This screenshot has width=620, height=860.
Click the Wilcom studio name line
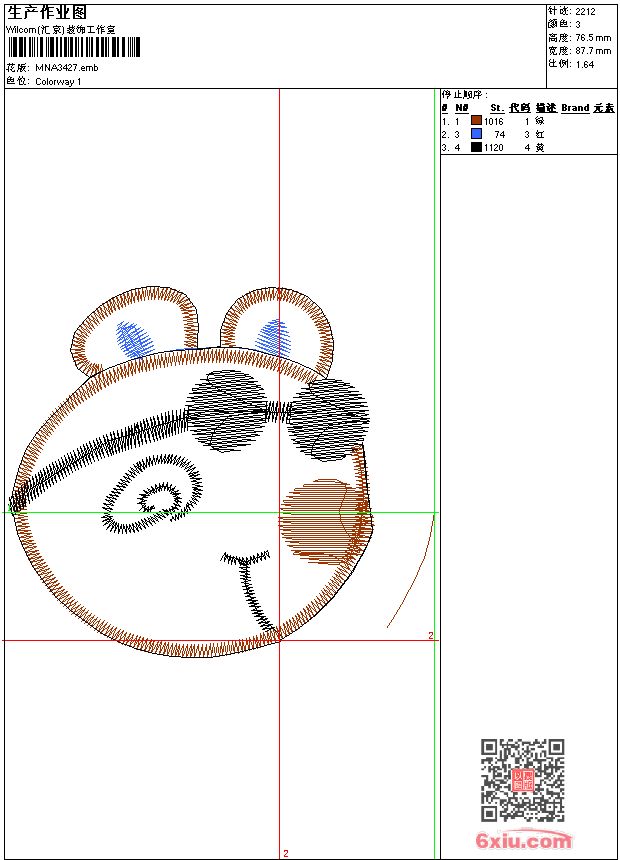[x=61, y=30]
